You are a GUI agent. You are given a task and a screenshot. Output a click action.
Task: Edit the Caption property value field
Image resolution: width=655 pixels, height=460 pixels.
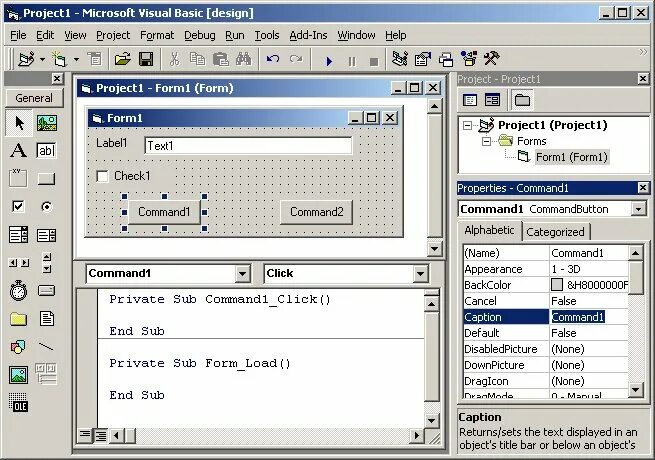point(589,317)
